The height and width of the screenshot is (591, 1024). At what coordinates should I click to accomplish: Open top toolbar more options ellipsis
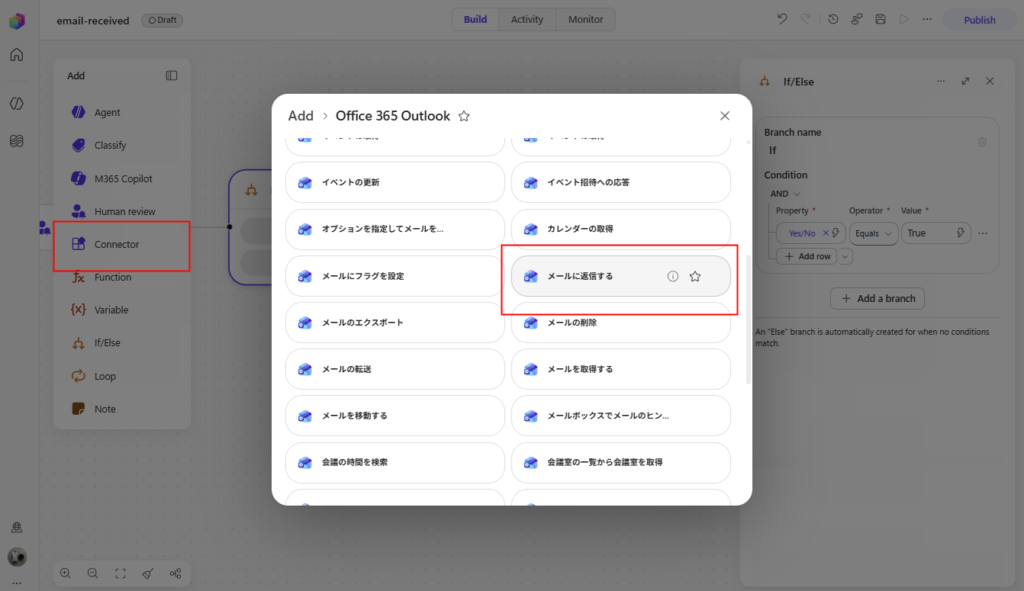[x=927, y=19]
